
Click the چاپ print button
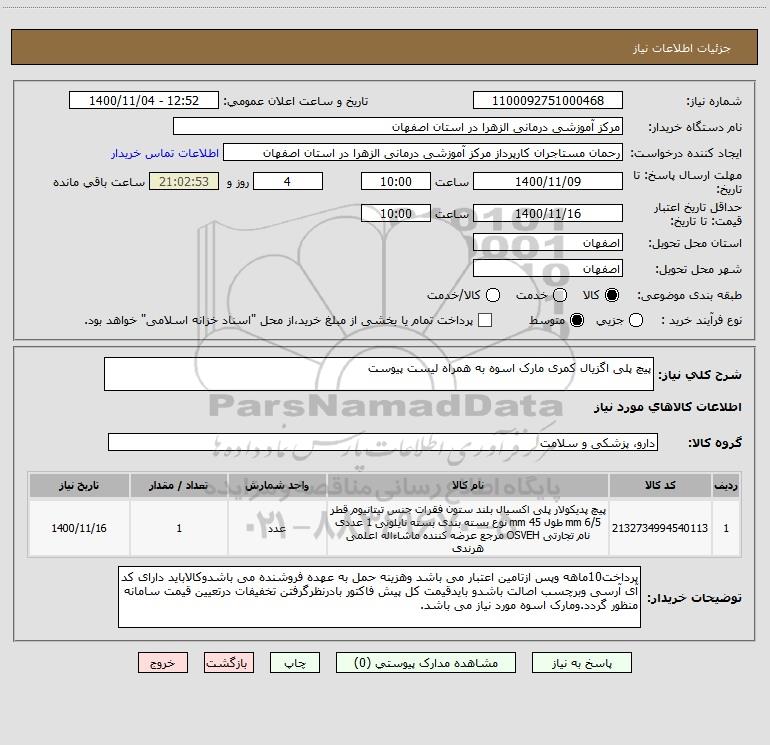295,663
